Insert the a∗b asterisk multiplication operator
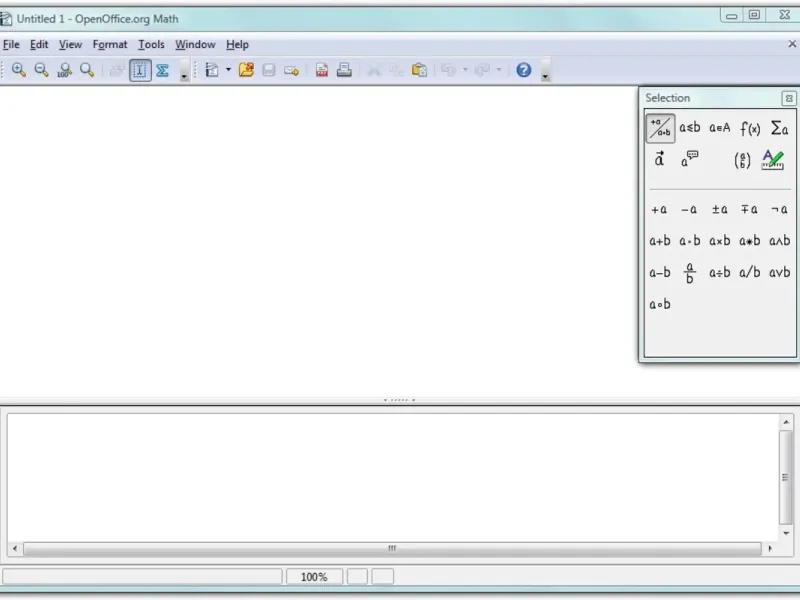The height and width of the screenshot is (600, 800). point(749,241)
